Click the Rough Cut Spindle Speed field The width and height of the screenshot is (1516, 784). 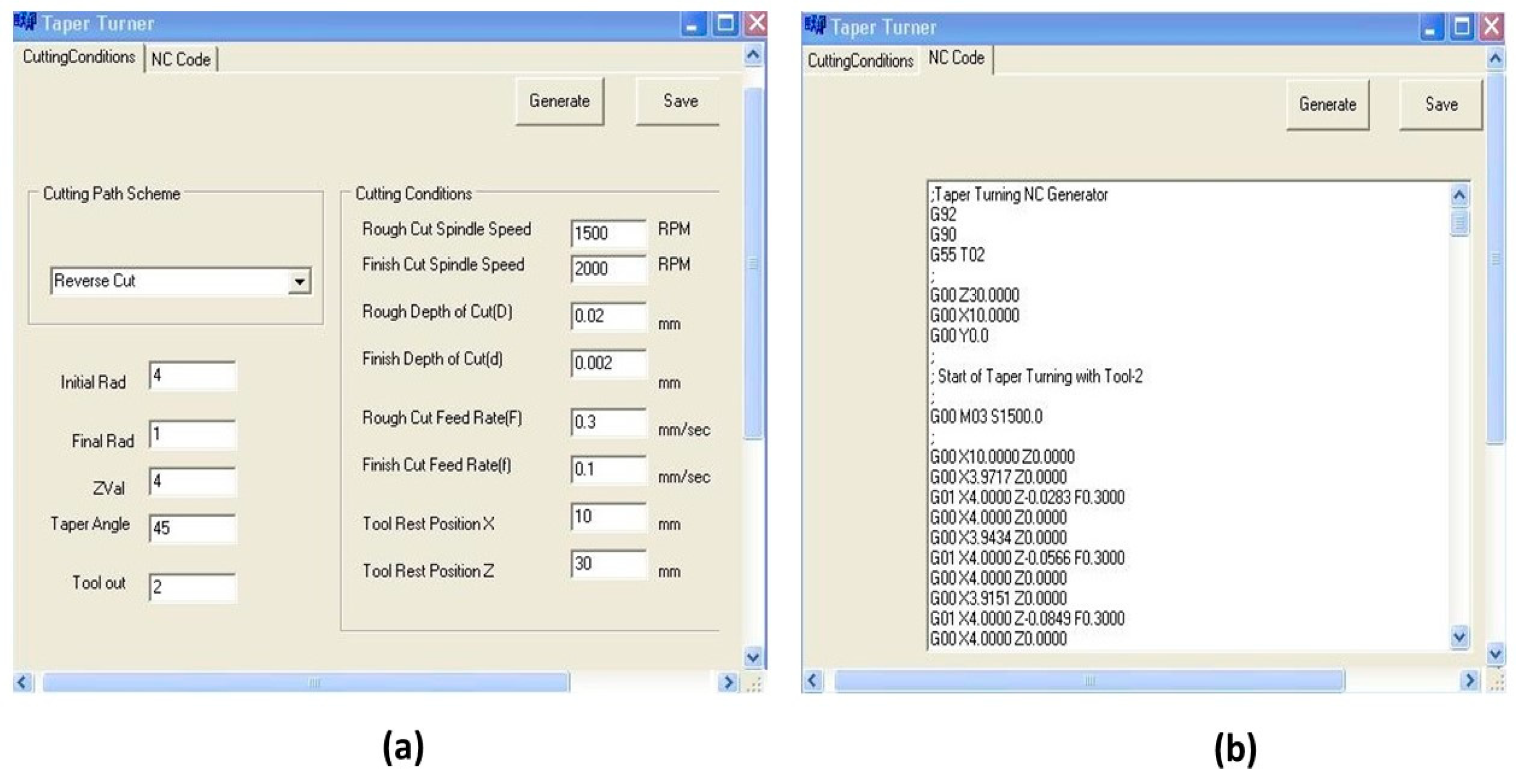pyautogui.click(x=608, y=233)
